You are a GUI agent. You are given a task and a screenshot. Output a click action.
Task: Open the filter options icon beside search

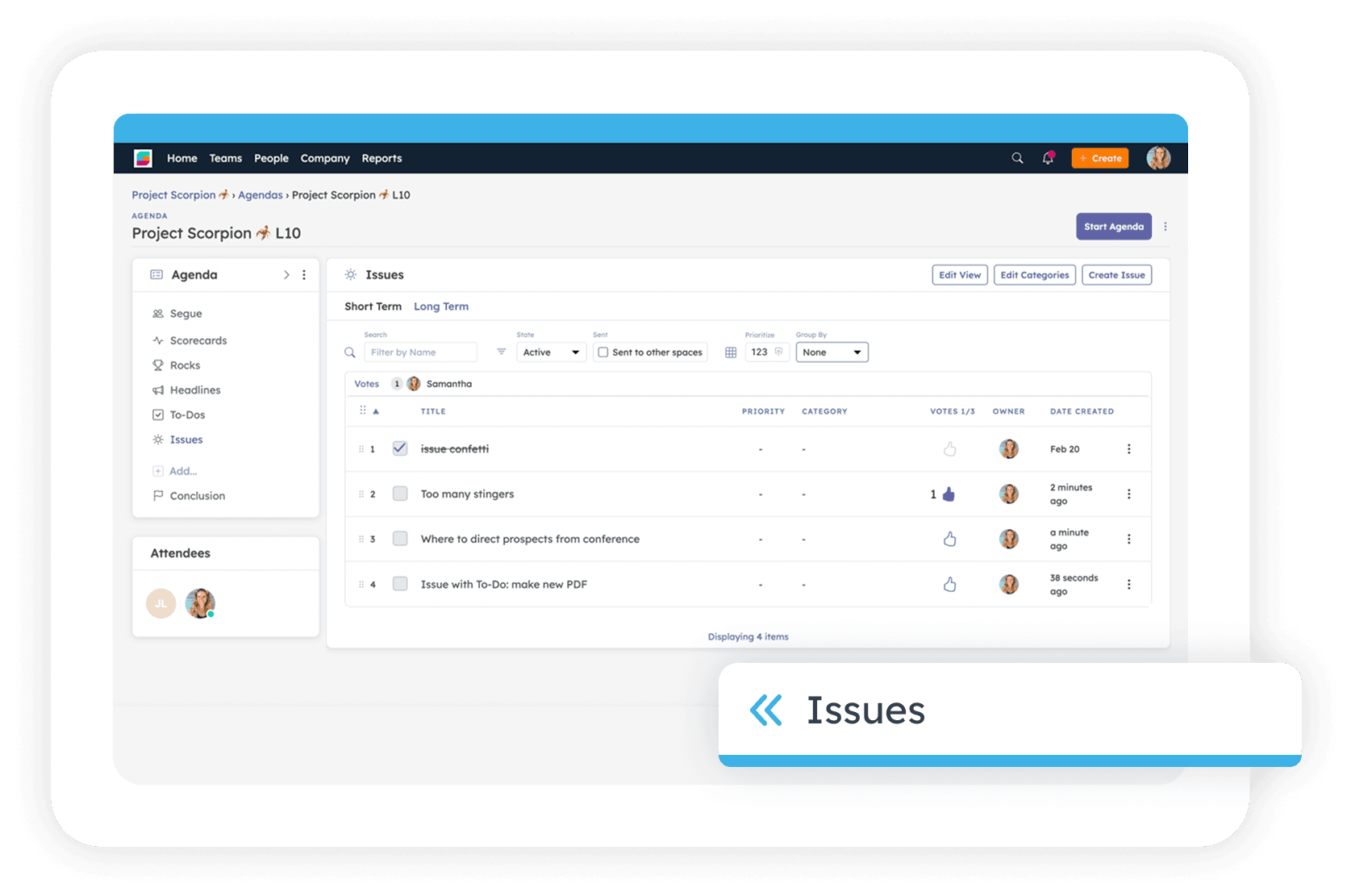[x=501, y=352]
